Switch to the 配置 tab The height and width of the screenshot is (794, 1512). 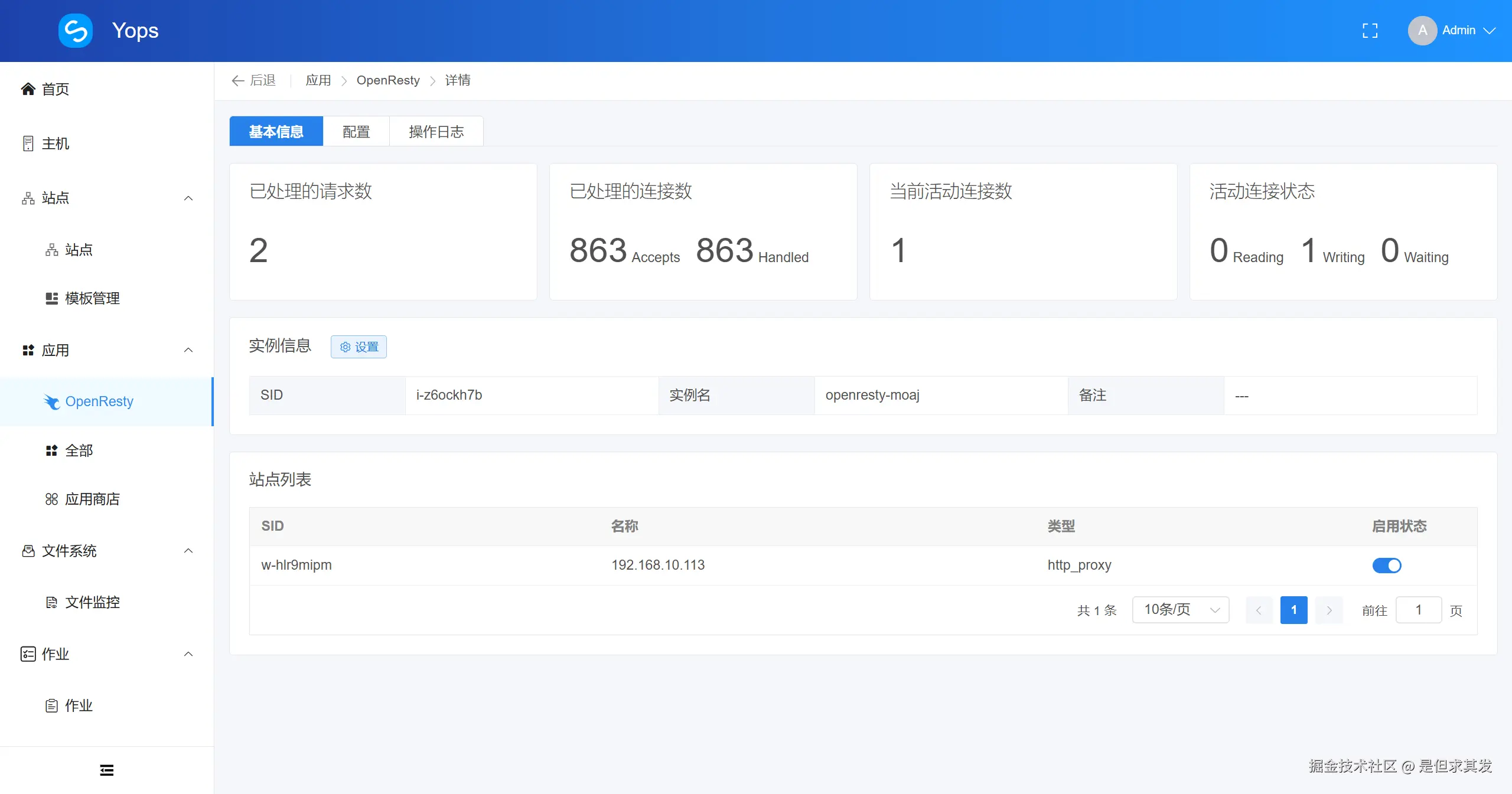click(355, 131)
